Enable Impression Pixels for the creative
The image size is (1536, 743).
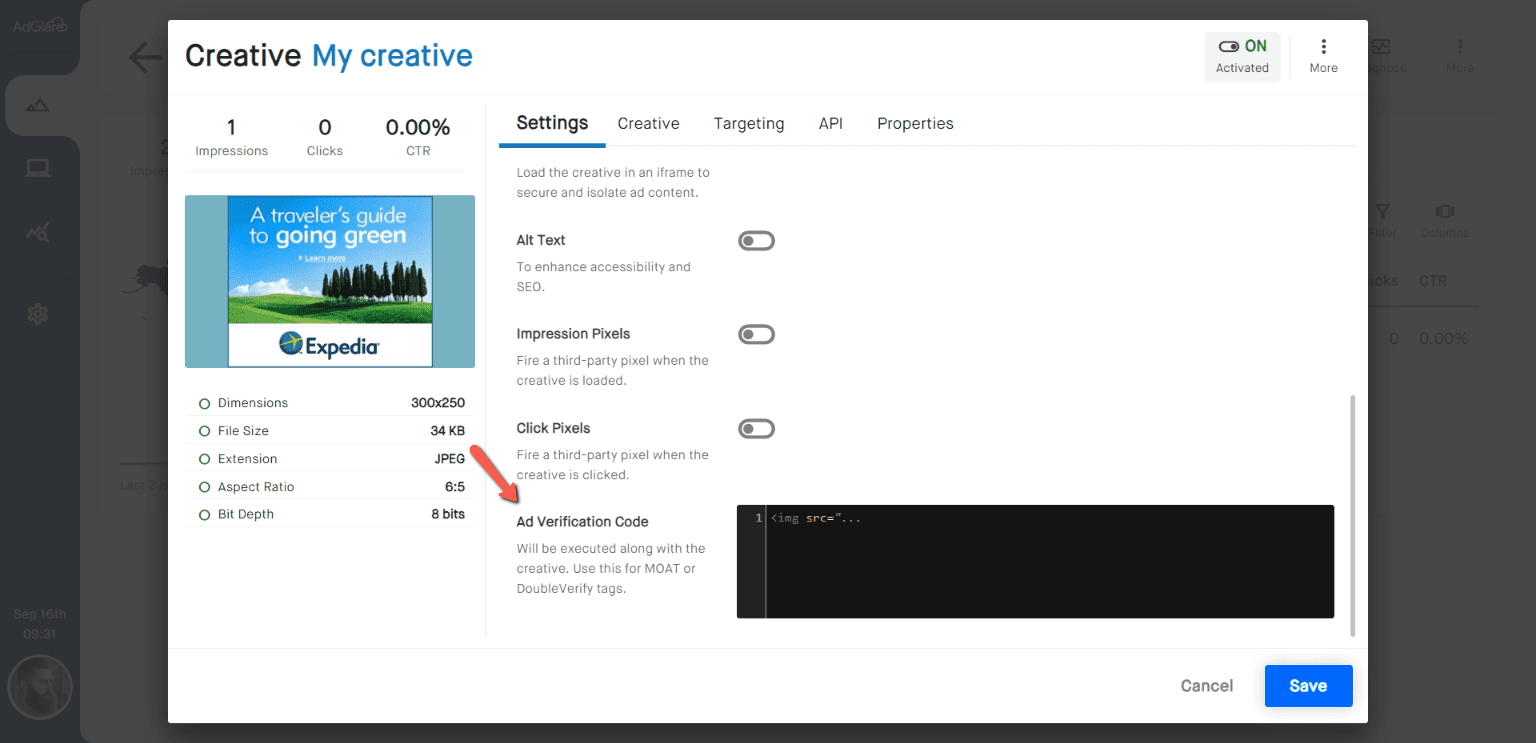click(756, 333)
